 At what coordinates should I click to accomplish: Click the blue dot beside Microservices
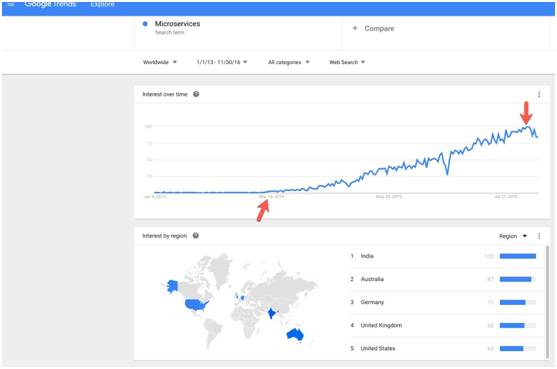pyautogui.click(x=145, y=24)
